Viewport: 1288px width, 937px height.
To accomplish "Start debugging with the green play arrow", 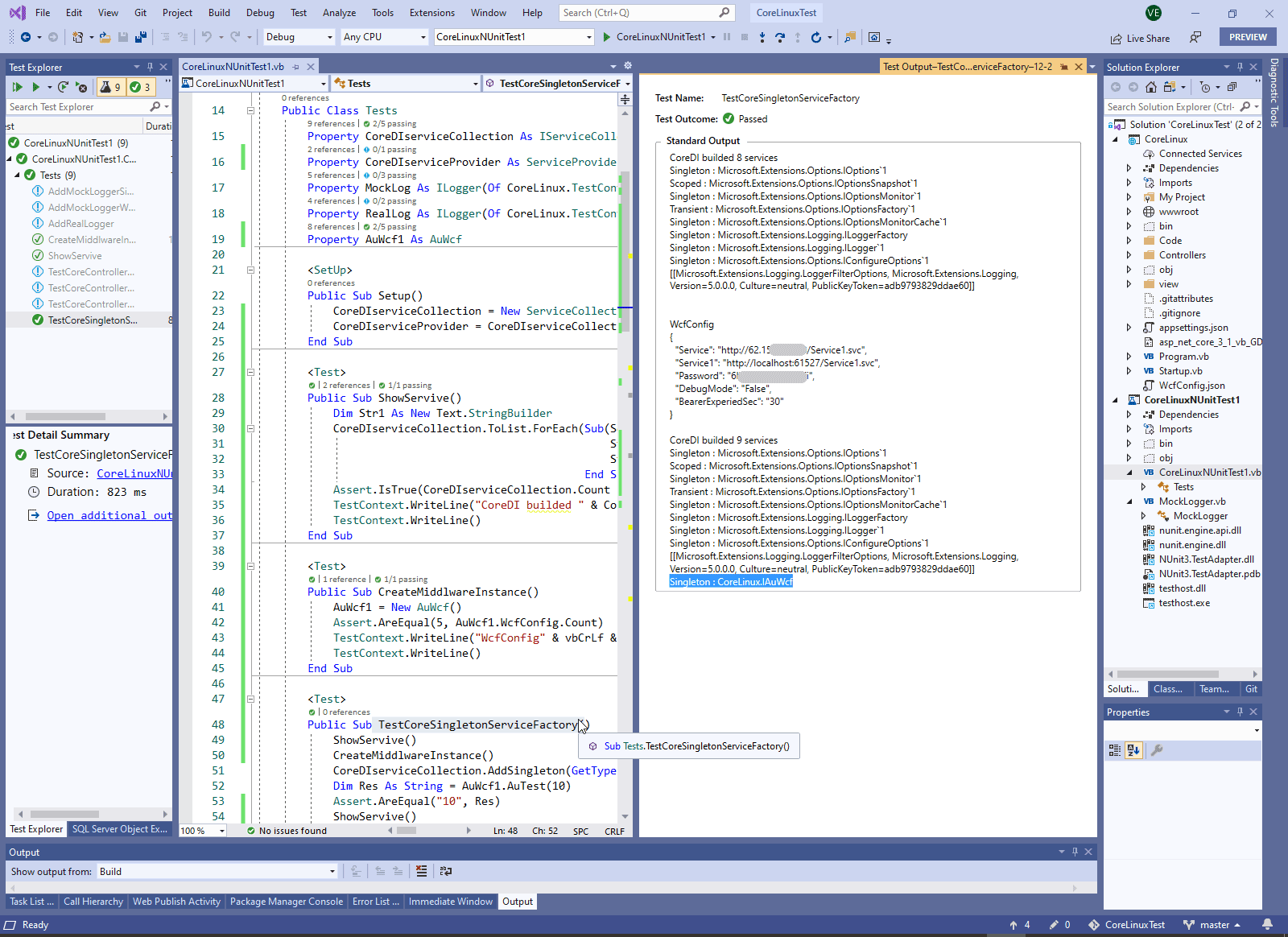I will pyautogui.click(x=607, y=37).
